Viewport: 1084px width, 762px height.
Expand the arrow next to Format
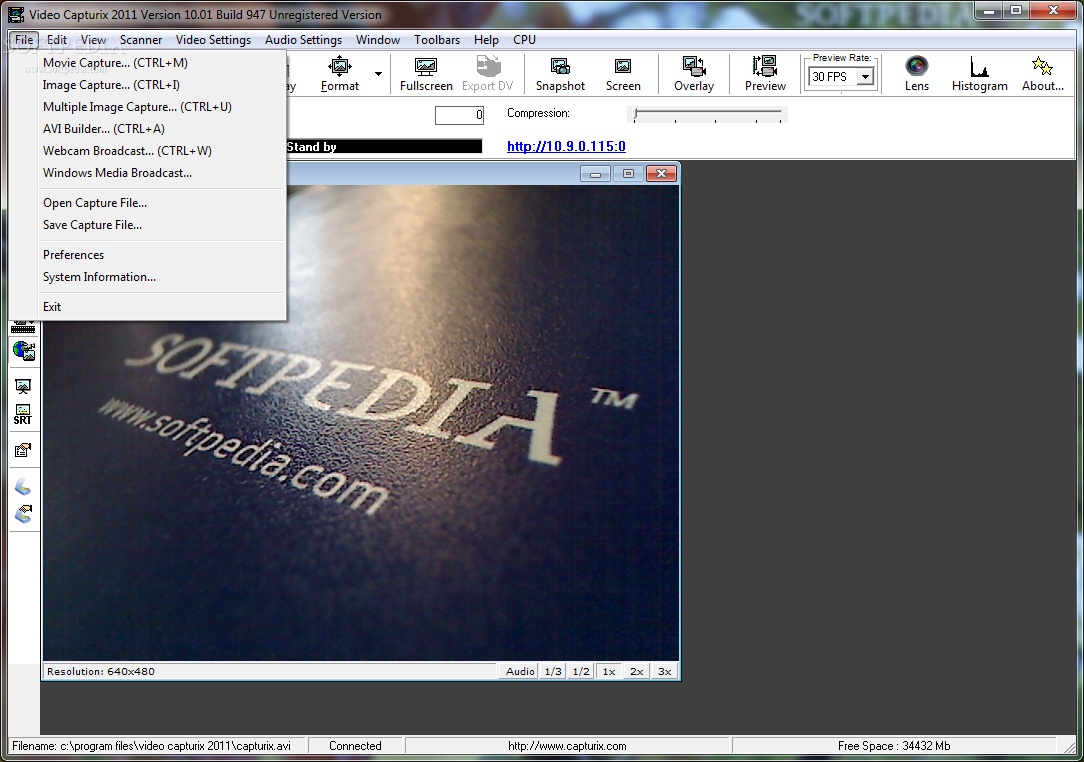pos(378,73)
